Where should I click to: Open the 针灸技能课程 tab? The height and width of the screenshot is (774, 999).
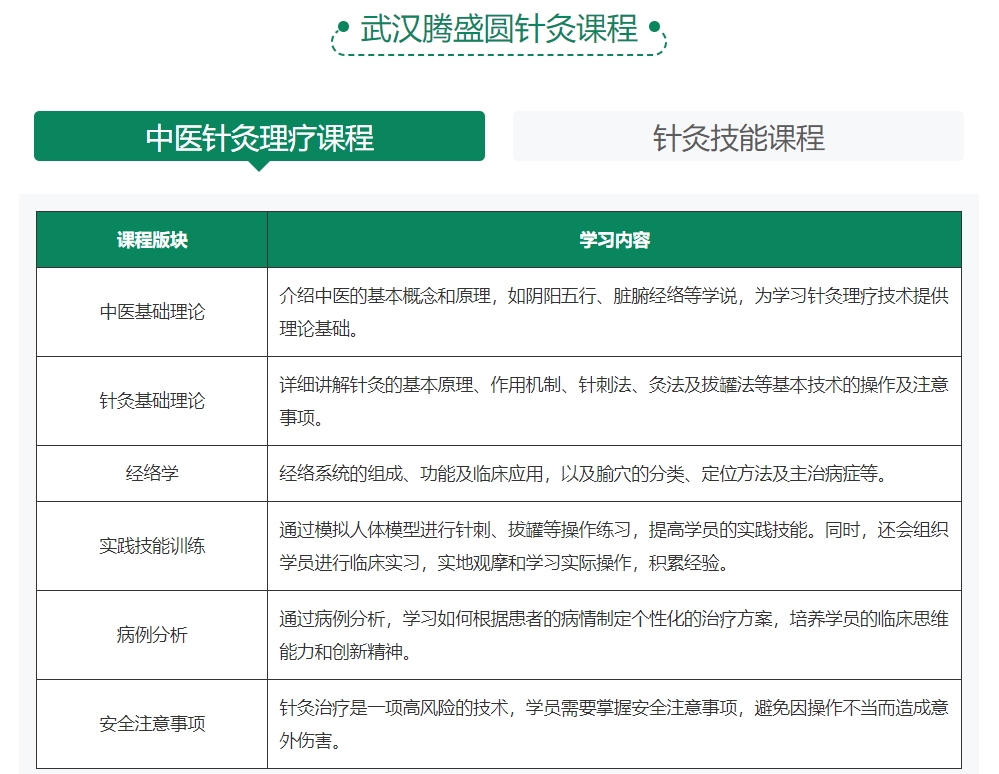738,136
